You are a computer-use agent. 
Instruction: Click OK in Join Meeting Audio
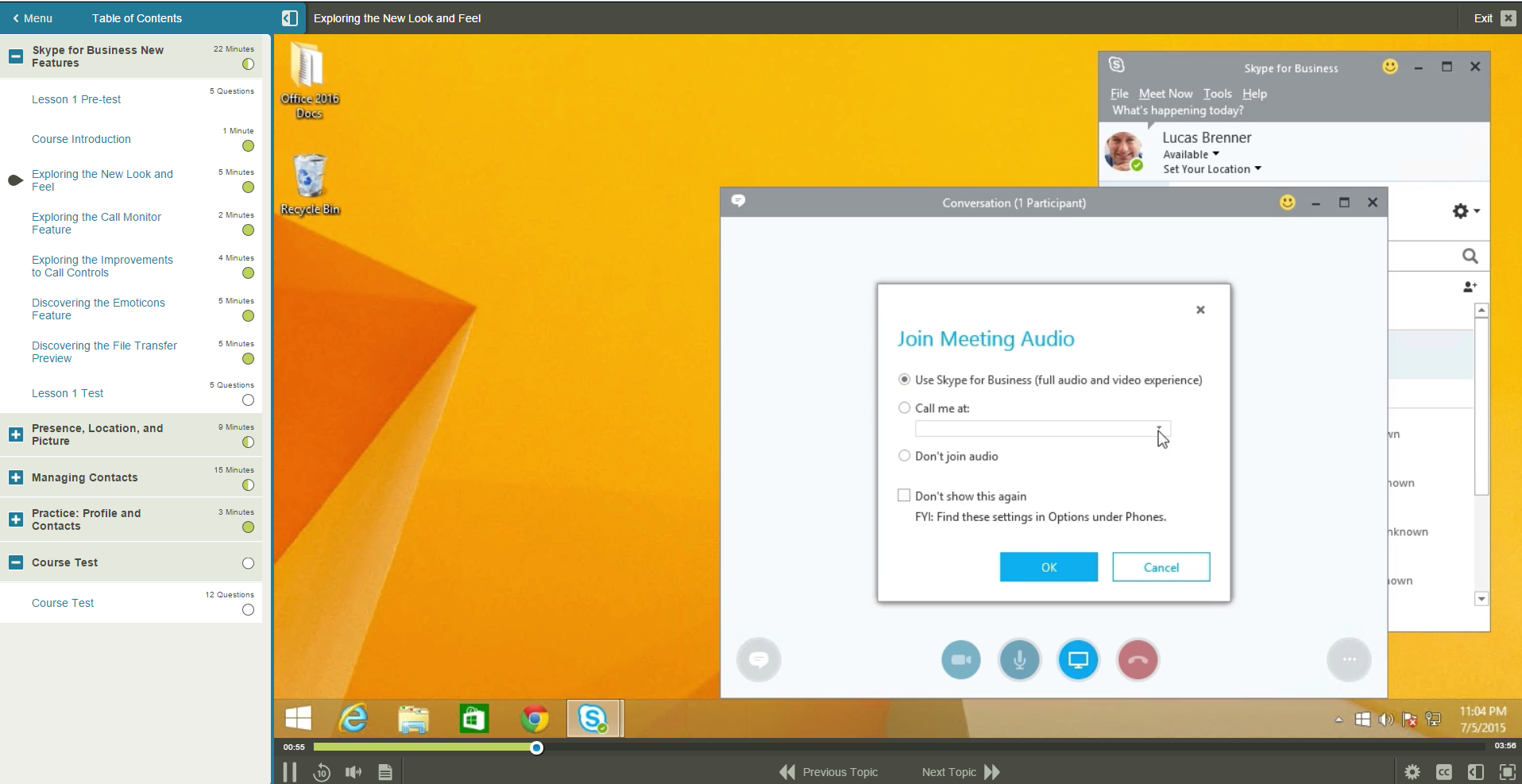(1049, 567)
